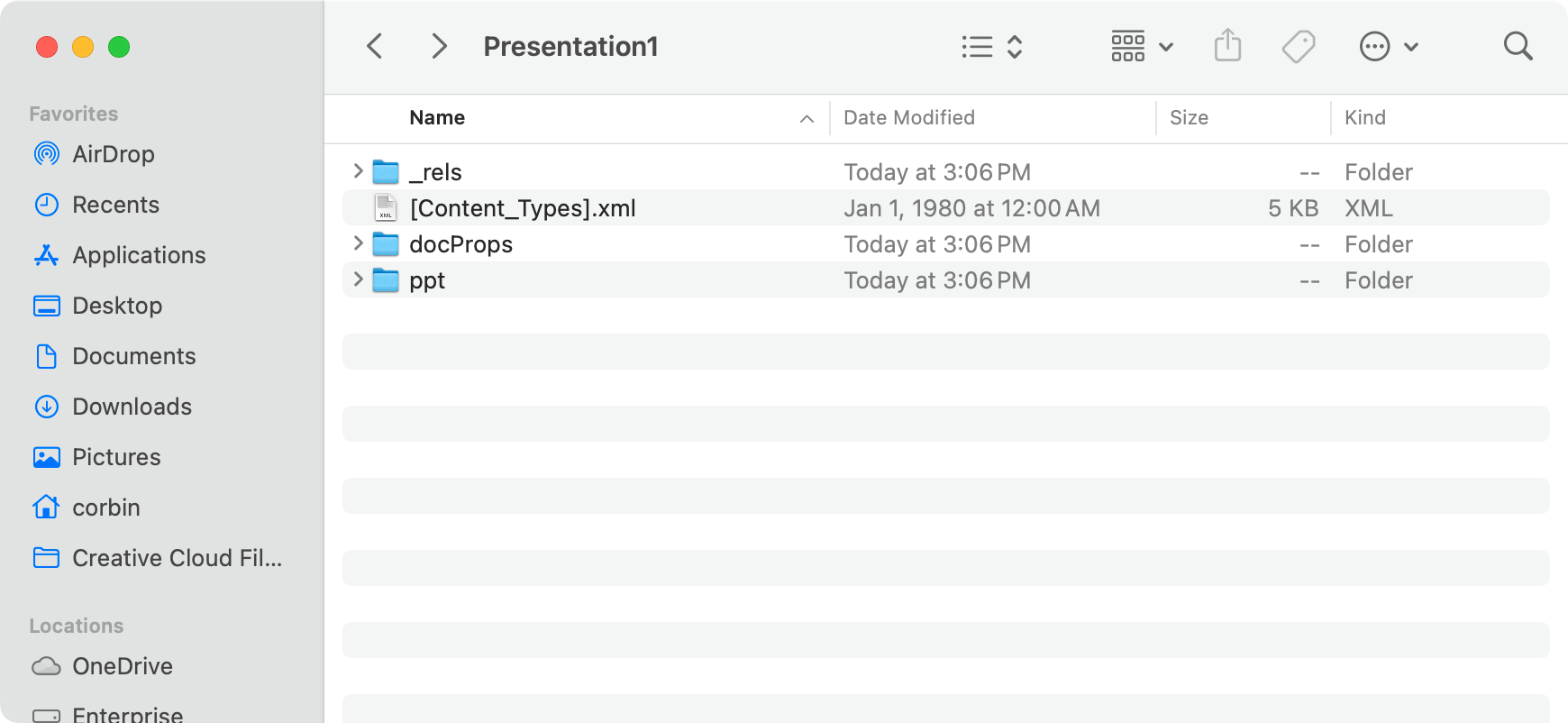Image resolution: width=1568 pixels, height=723 pixels.
Task: Click the Favorites sidebar heading
Action: [x=74, y=114]
